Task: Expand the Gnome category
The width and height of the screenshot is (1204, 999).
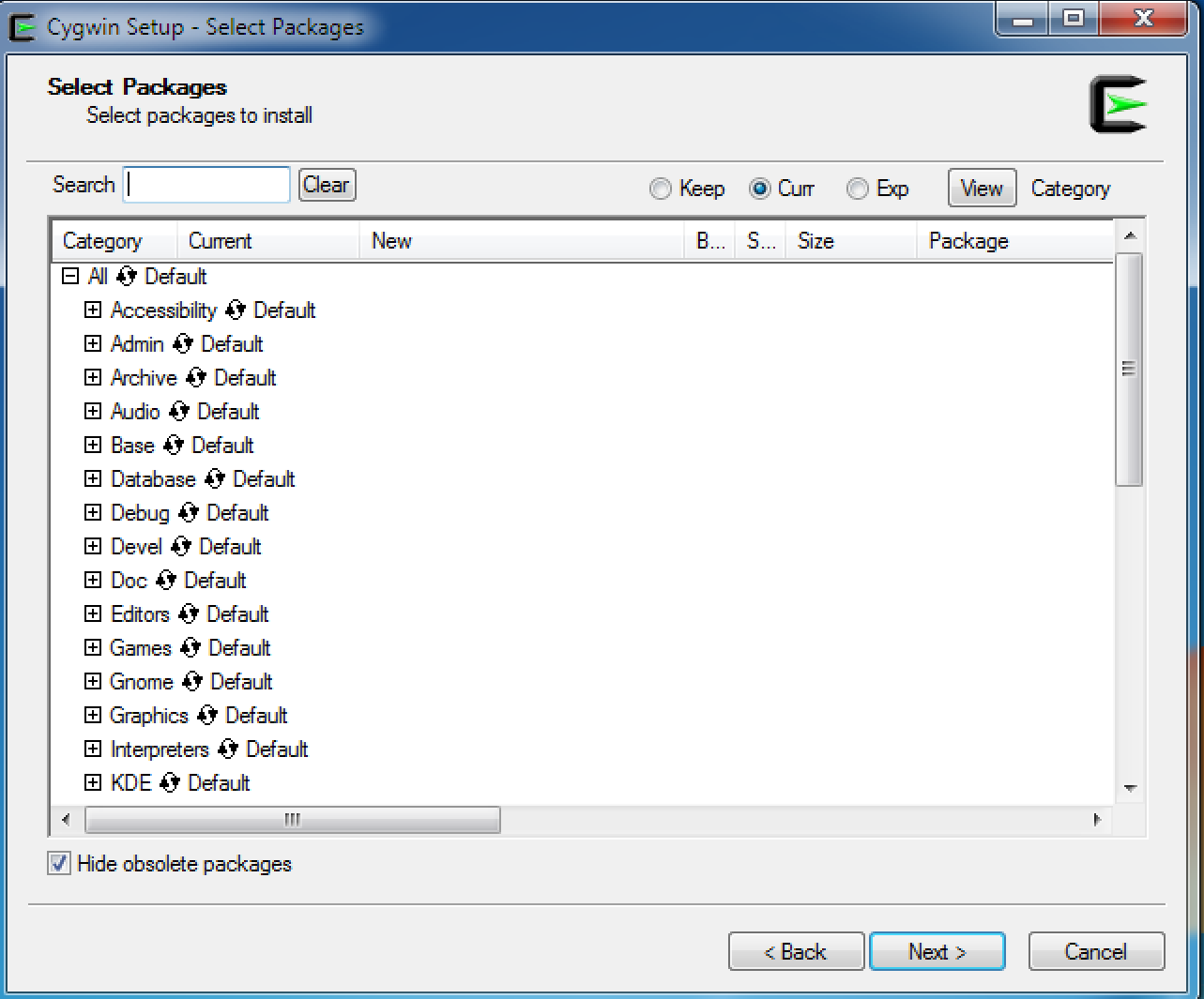Action: point(93,681)
